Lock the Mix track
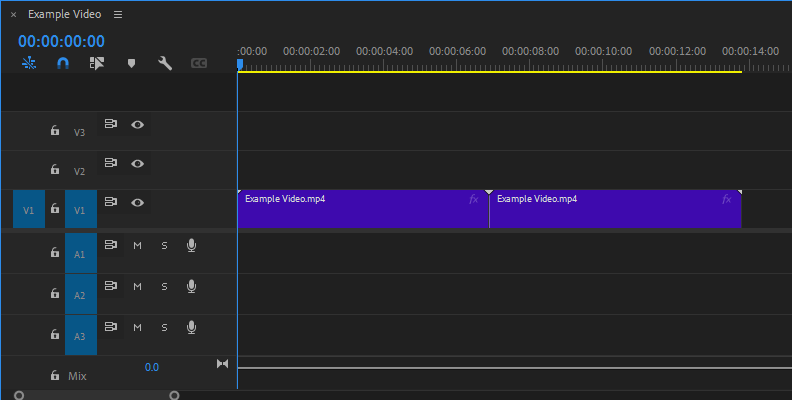 pos(55,376)
